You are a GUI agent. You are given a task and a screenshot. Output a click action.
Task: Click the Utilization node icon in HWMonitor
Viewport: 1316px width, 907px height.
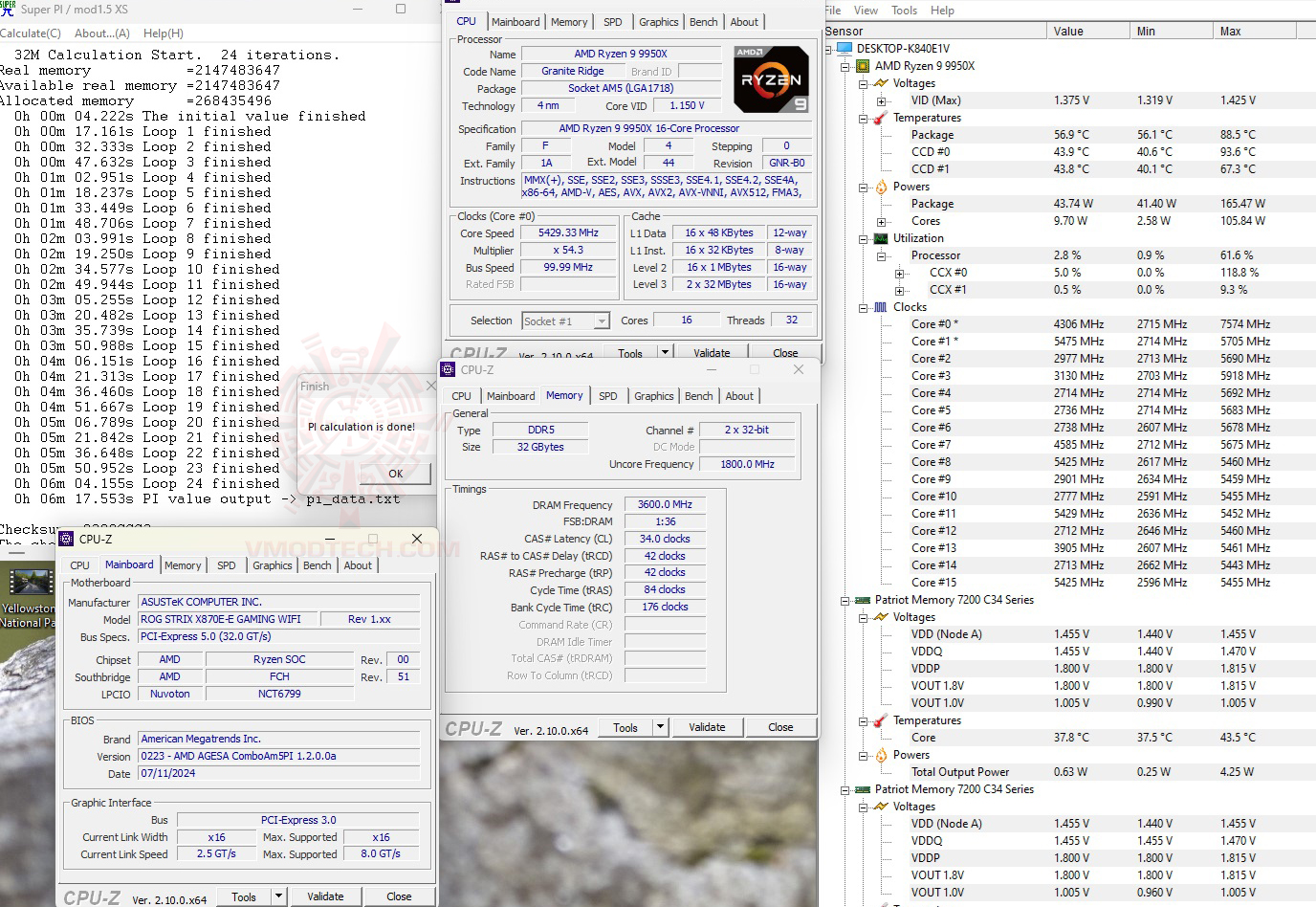click(881, 238)
